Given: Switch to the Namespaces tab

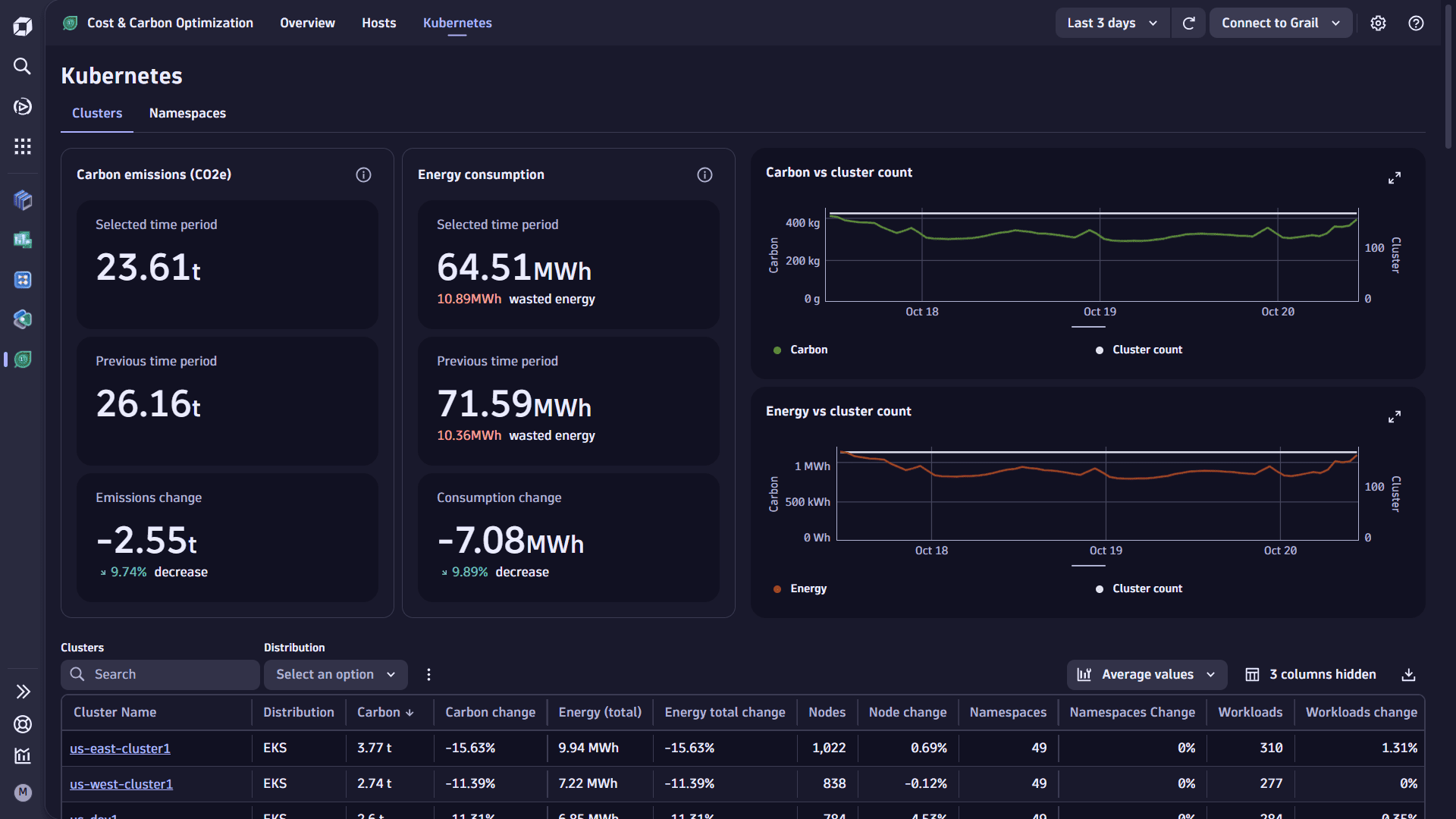Looking at the screenshot, I should [x=187, y=113].
